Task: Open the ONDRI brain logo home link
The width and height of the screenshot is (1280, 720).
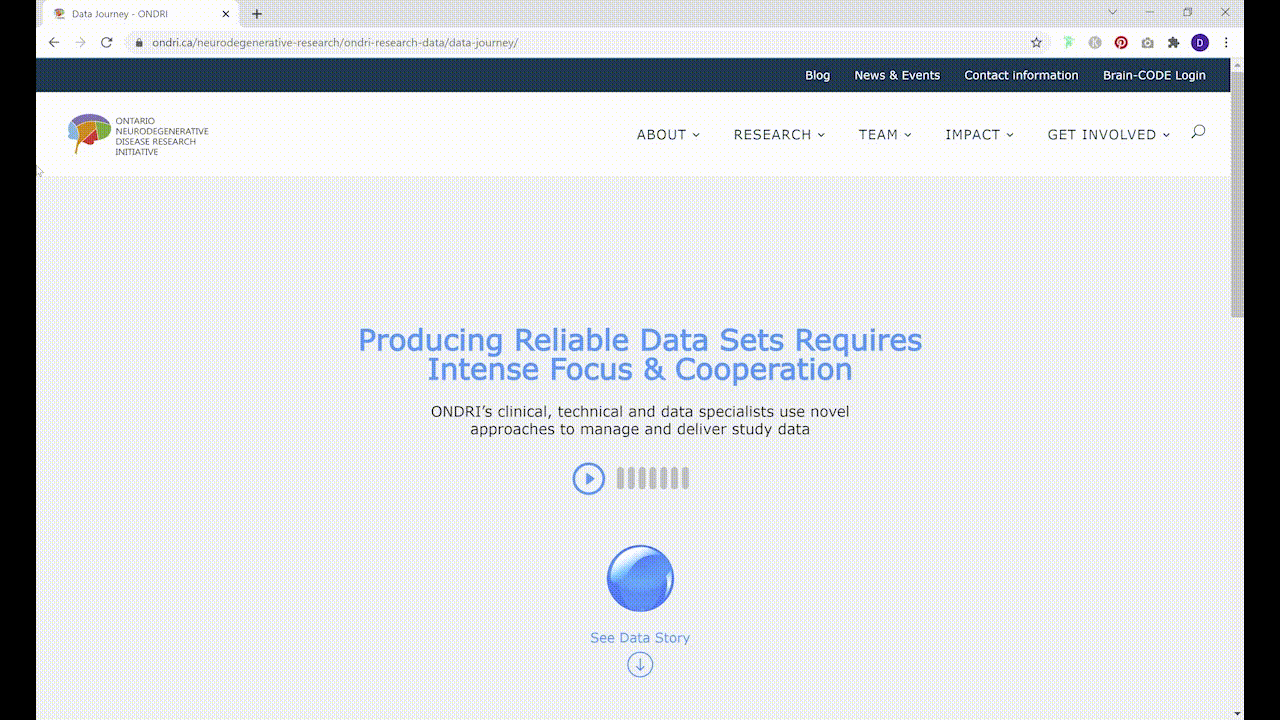Action: [138, 135]
